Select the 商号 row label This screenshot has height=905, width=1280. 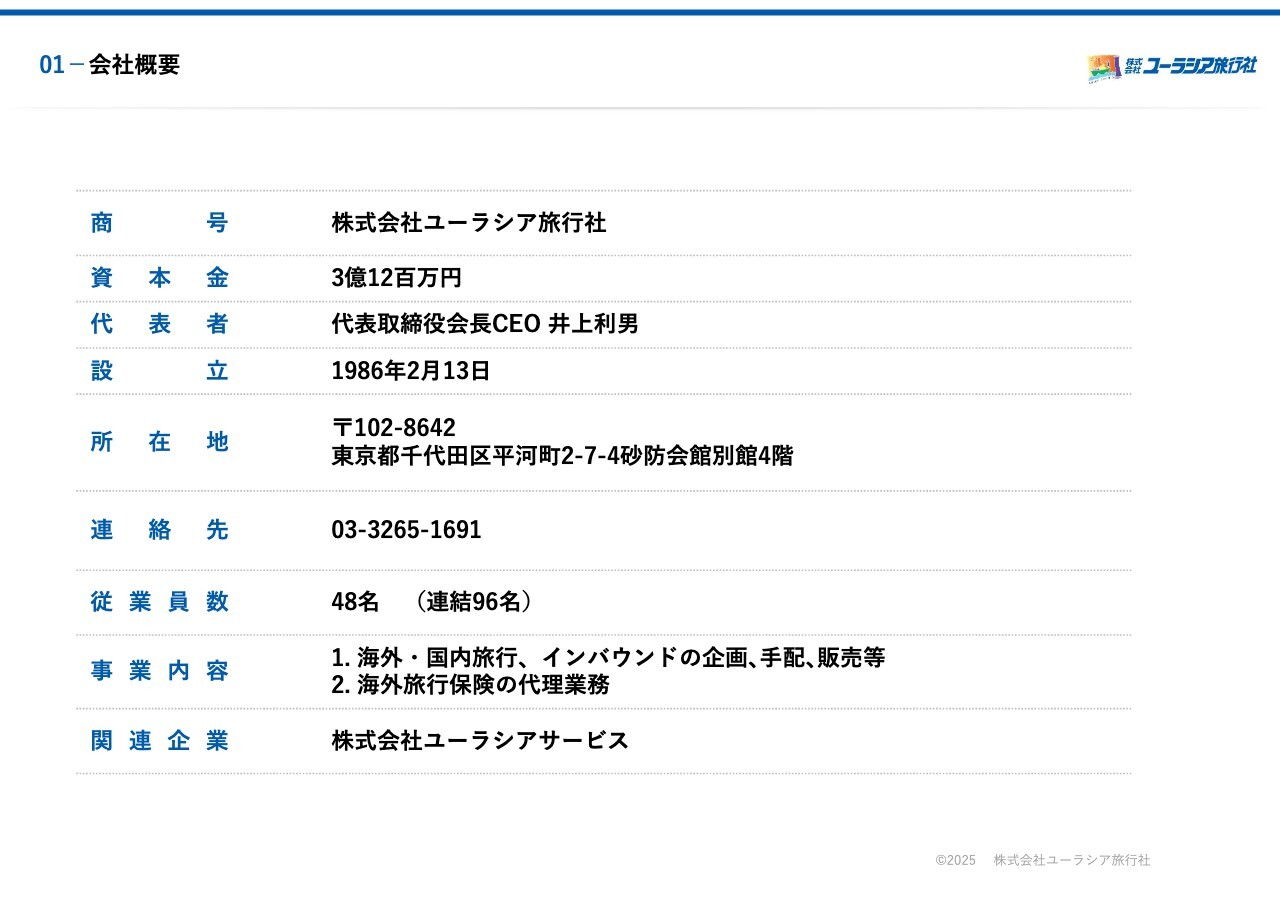(159, 223)
